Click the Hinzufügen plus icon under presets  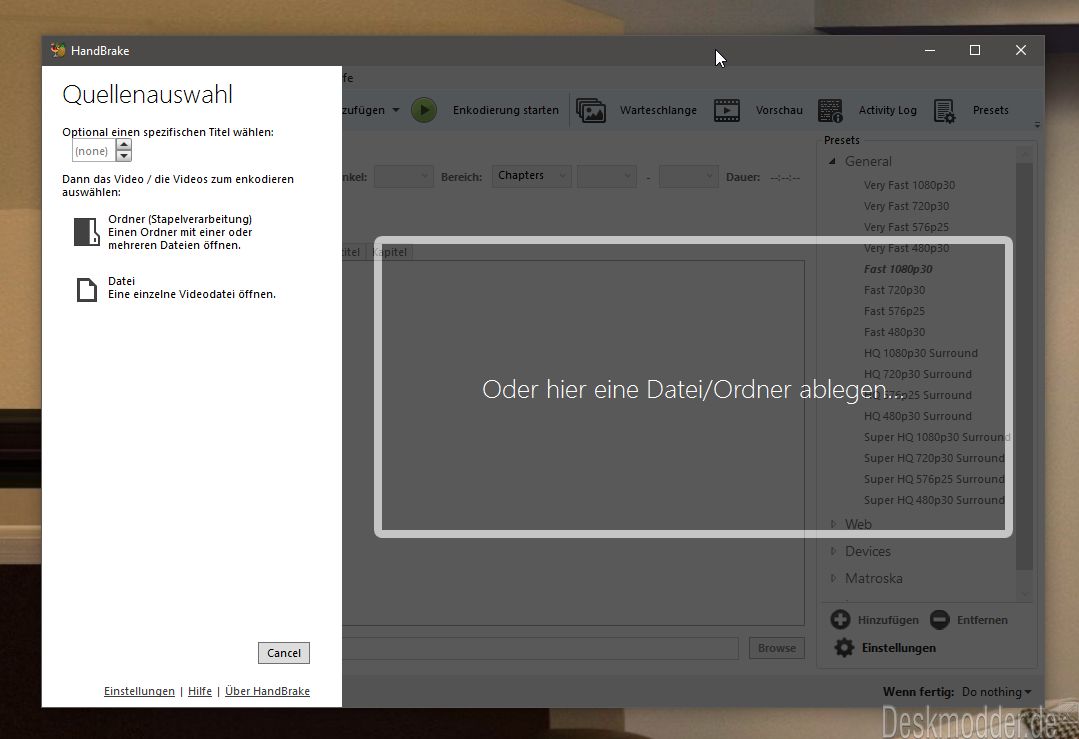[840, 619]
